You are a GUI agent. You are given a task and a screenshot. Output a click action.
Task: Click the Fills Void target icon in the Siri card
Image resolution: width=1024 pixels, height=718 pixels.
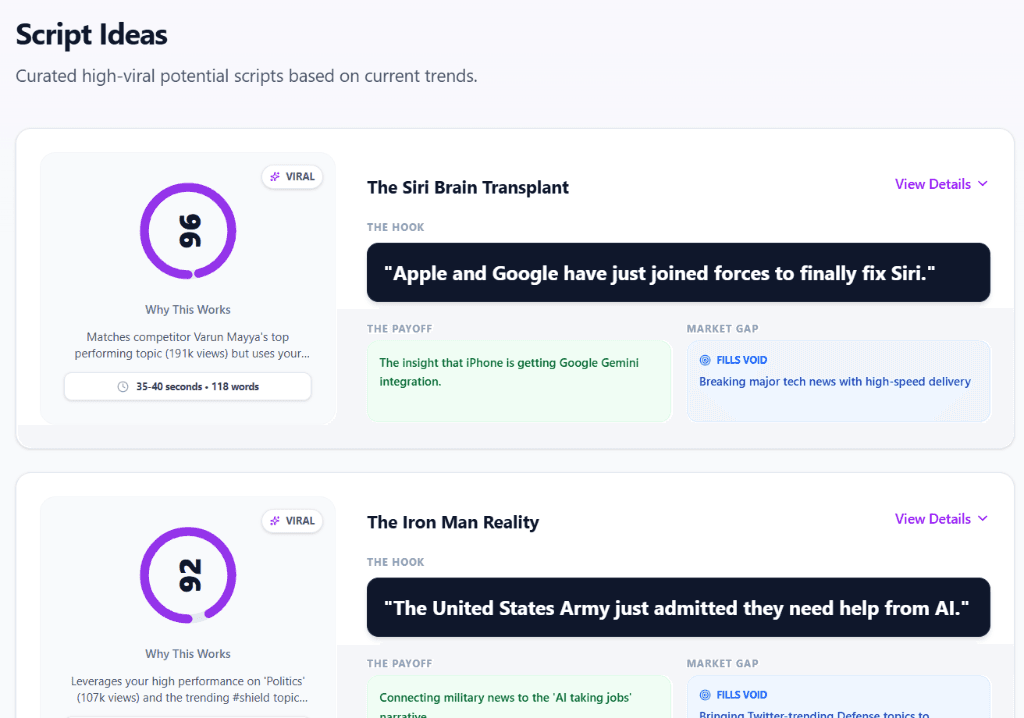click(705, 360)
